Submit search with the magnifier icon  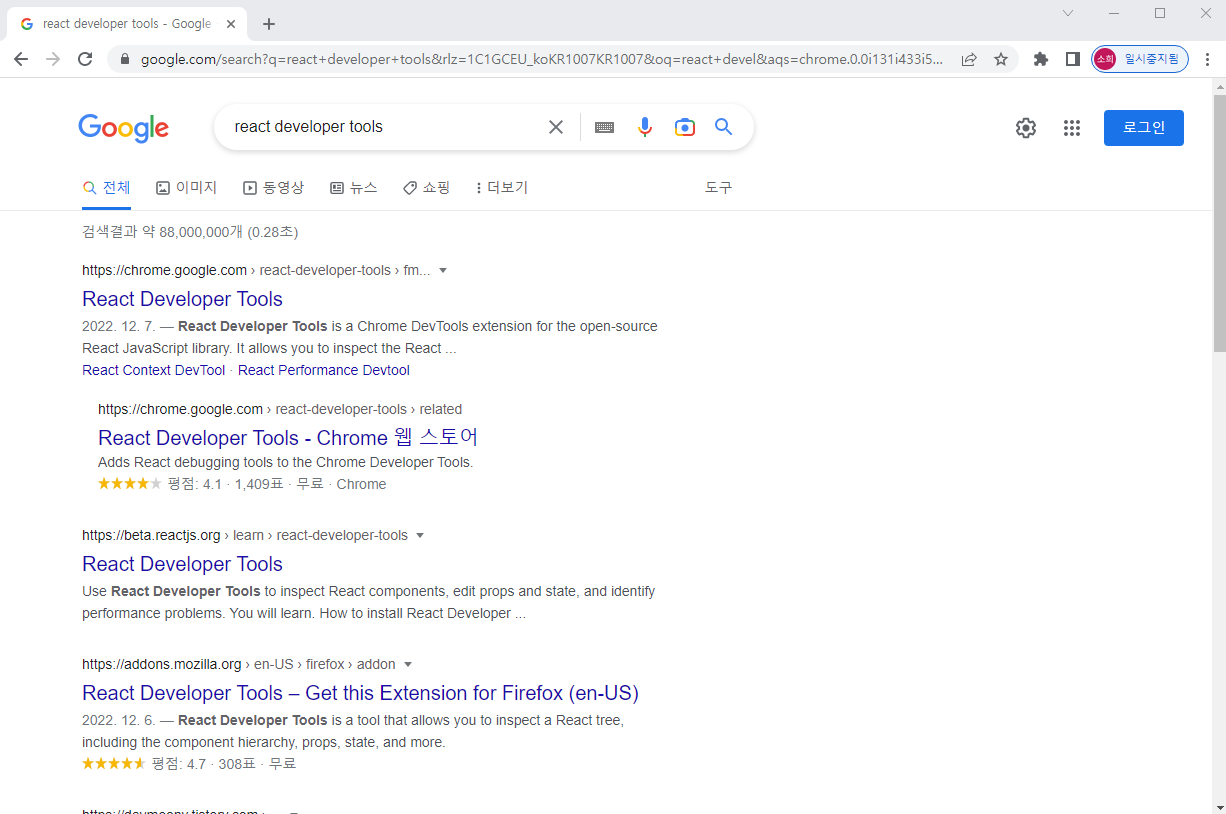(724, 127)
